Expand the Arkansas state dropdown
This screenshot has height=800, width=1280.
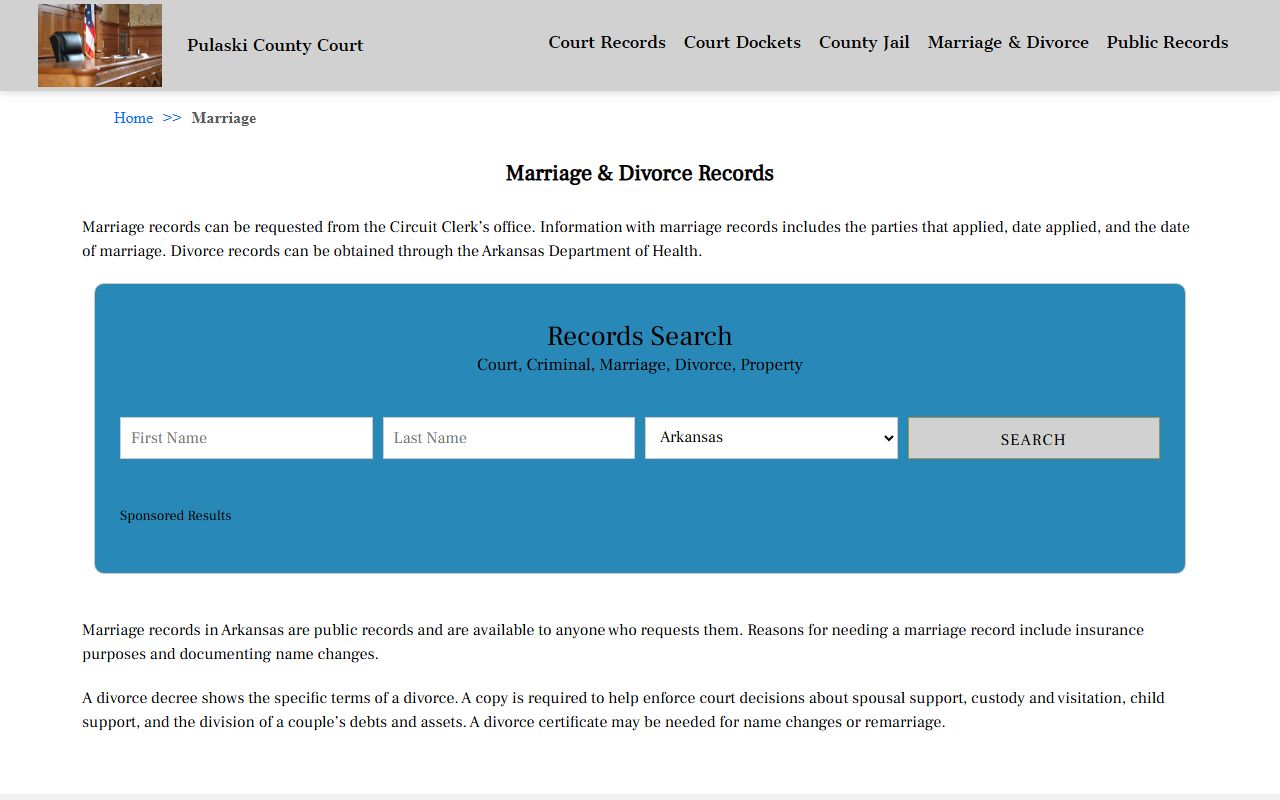771,438
